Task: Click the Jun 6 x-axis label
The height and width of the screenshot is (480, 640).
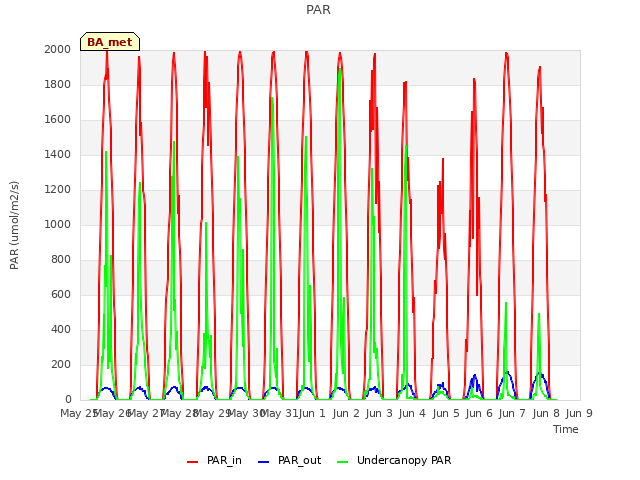Action: (x=479, y=413)
